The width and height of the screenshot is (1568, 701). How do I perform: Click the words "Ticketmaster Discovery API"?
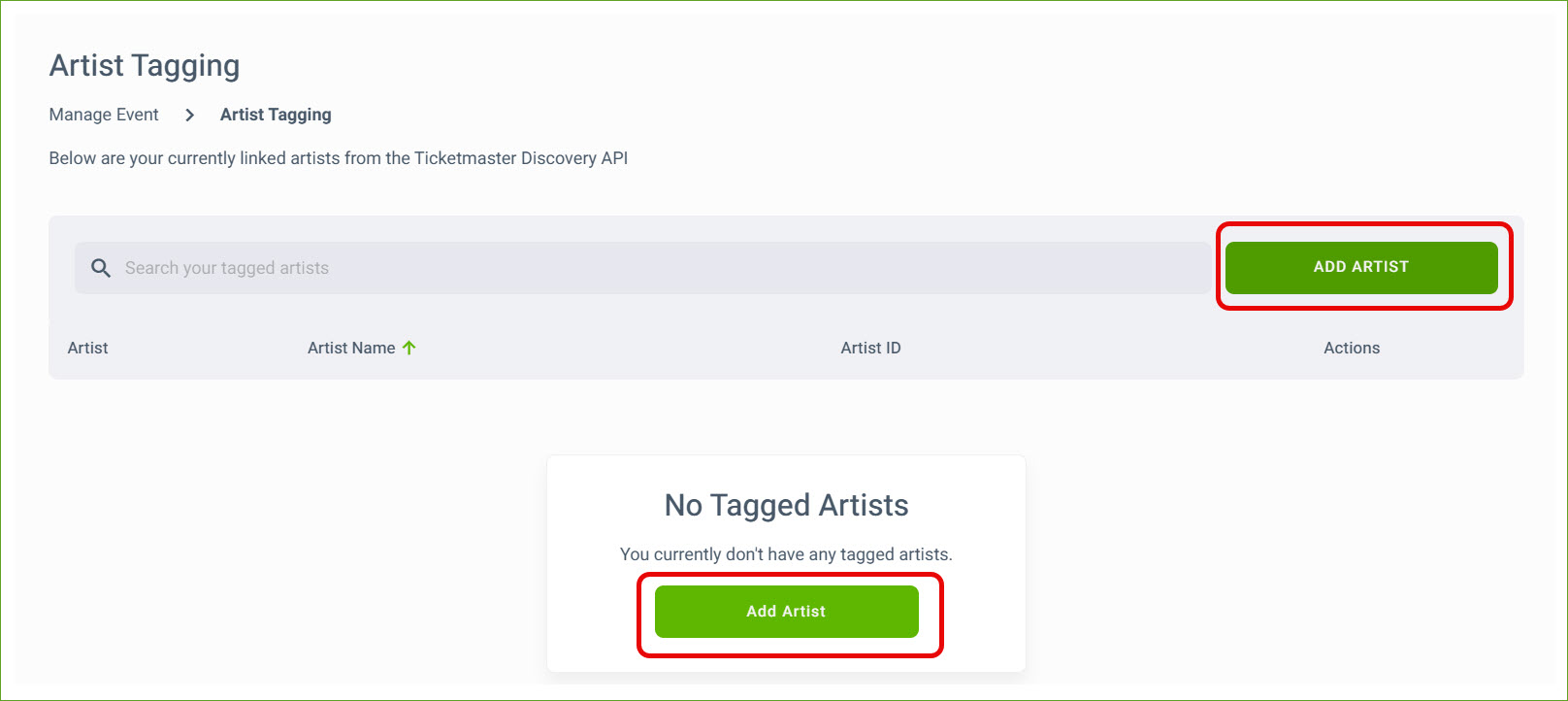[x=521, y=158]
